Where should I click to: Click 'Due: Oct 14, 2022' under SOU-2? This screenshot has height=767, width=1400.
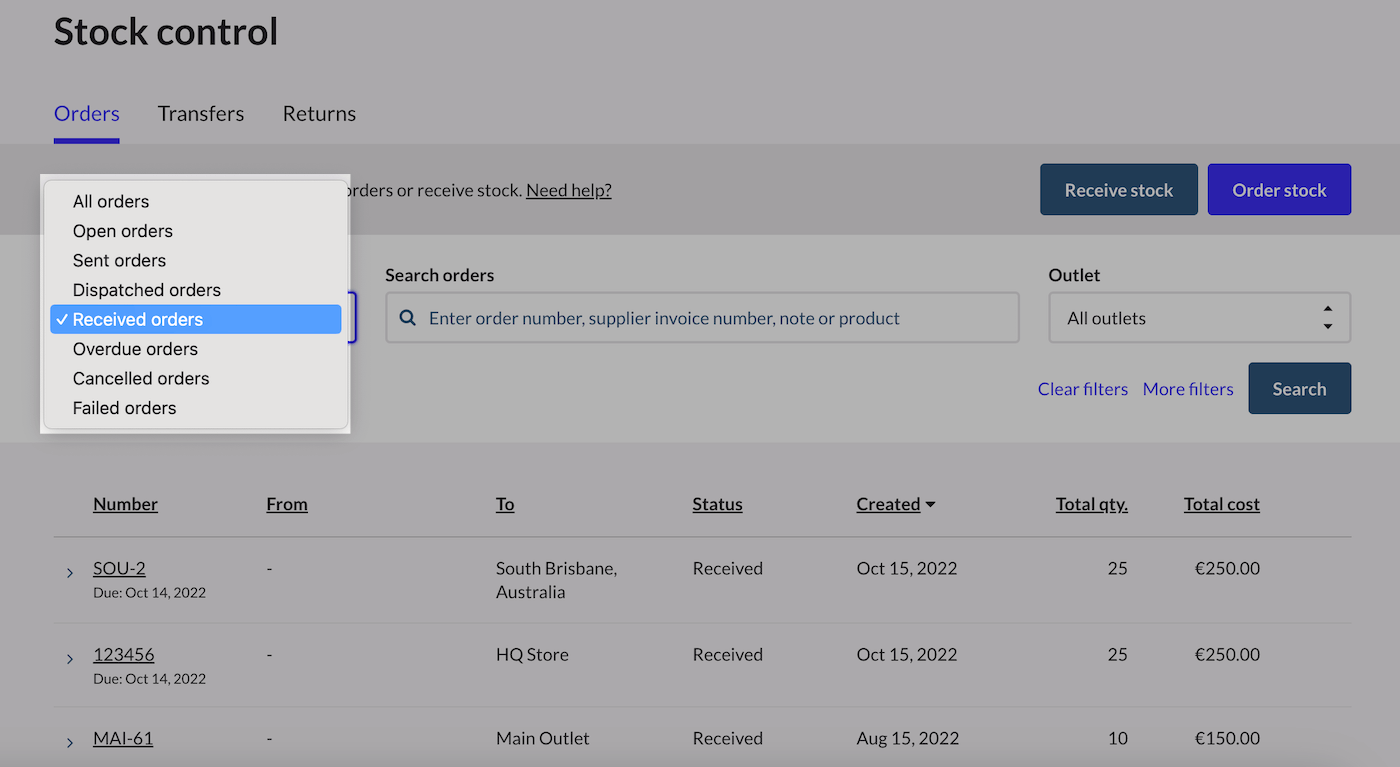click(x=149, y=593)
